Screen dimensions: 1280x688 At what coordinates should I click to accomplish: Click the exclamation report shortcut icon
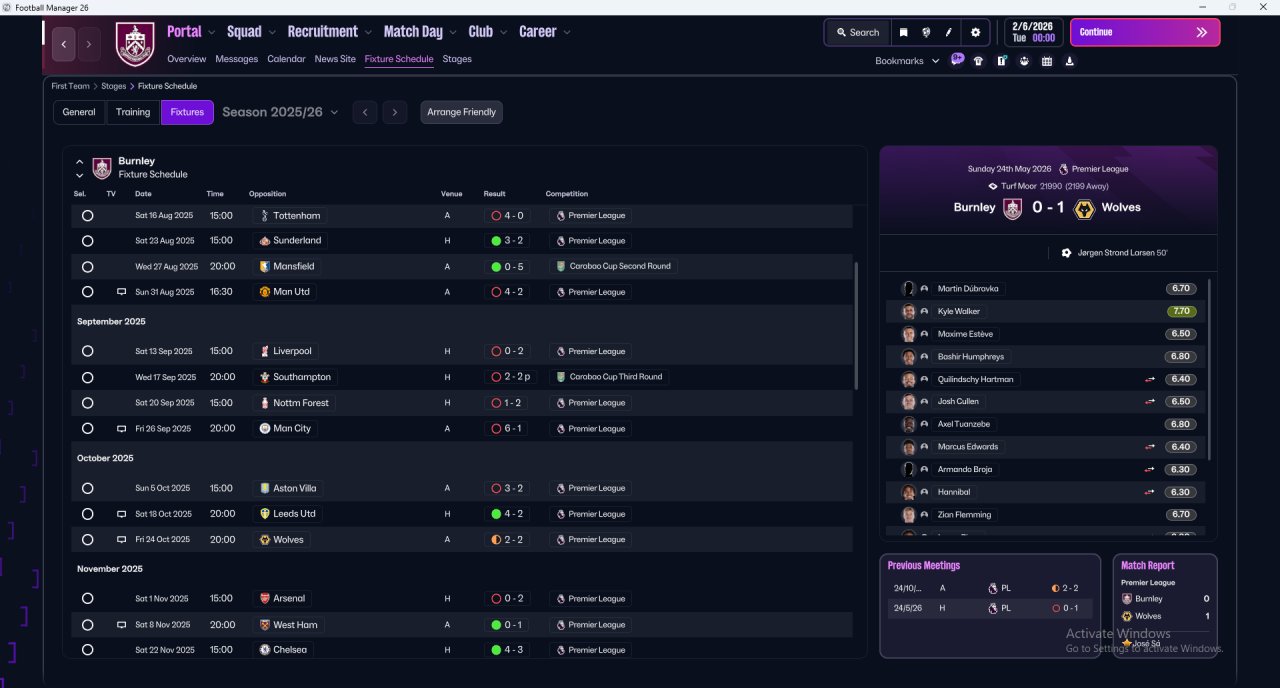click(1001, 61)
